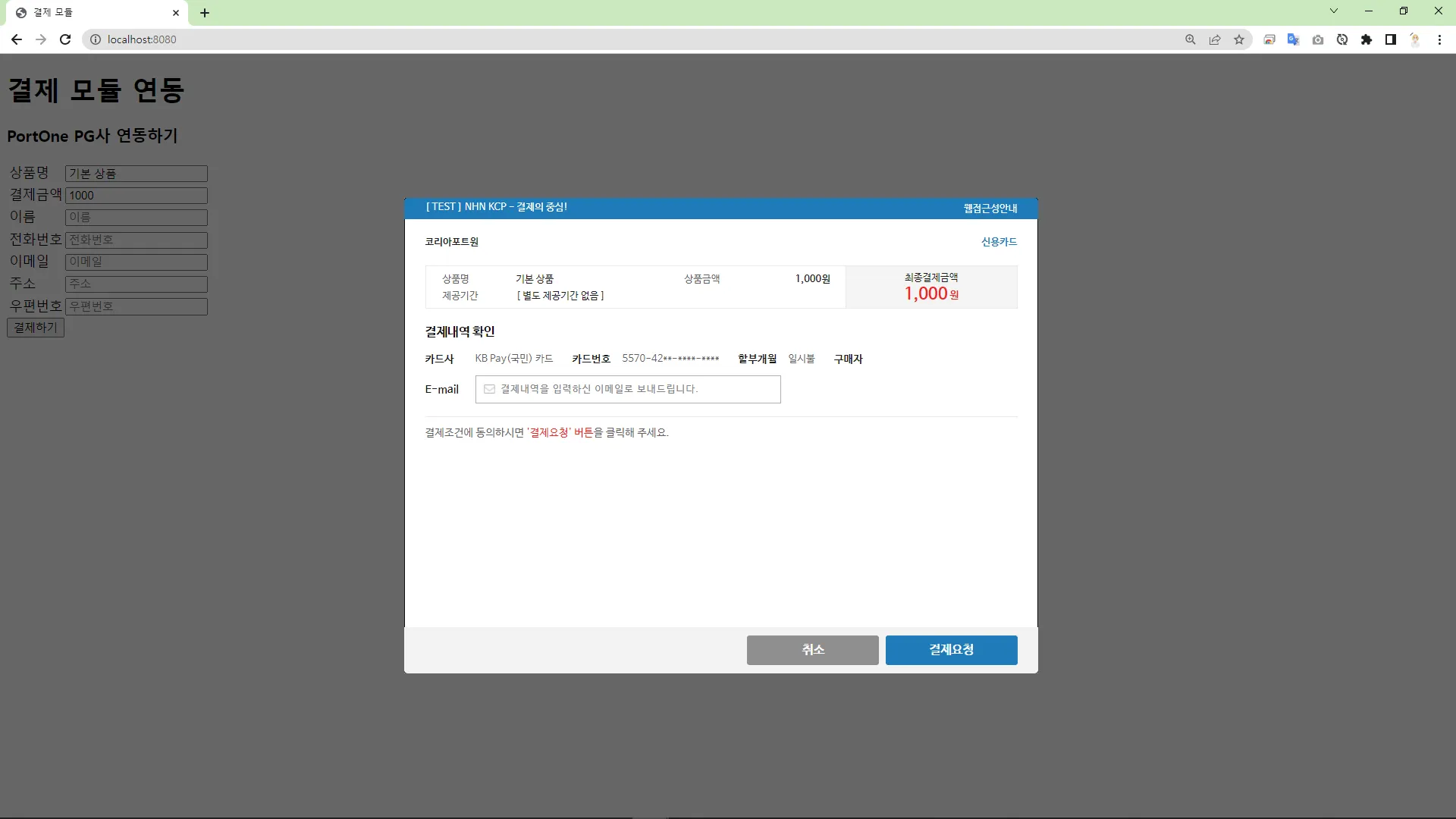This screenshot has width=1456, height=819.
Task: Click the site information icon
Action: 96,39
